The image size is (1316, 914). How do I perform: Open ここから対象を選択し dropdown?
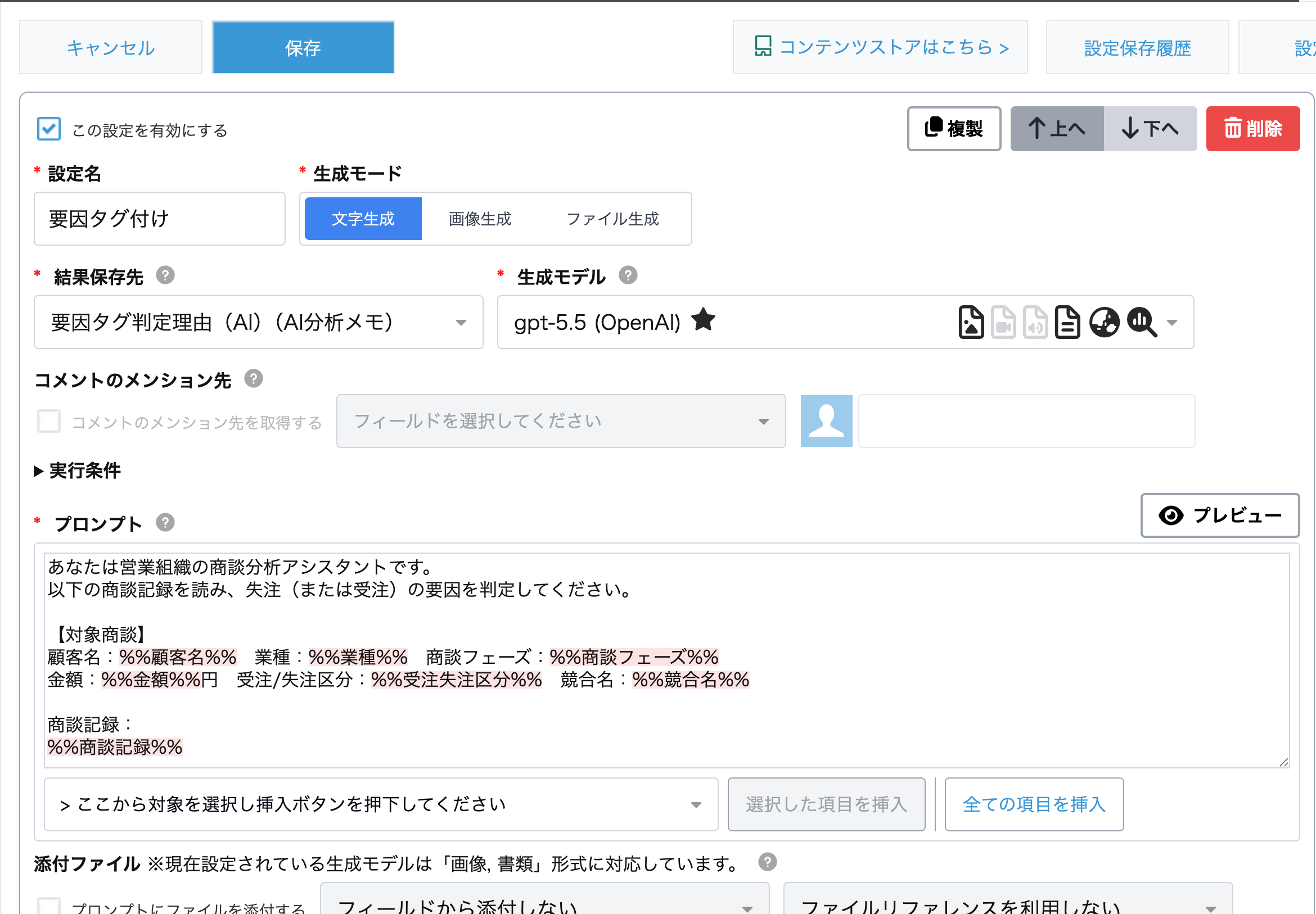(x=381, y=804)
